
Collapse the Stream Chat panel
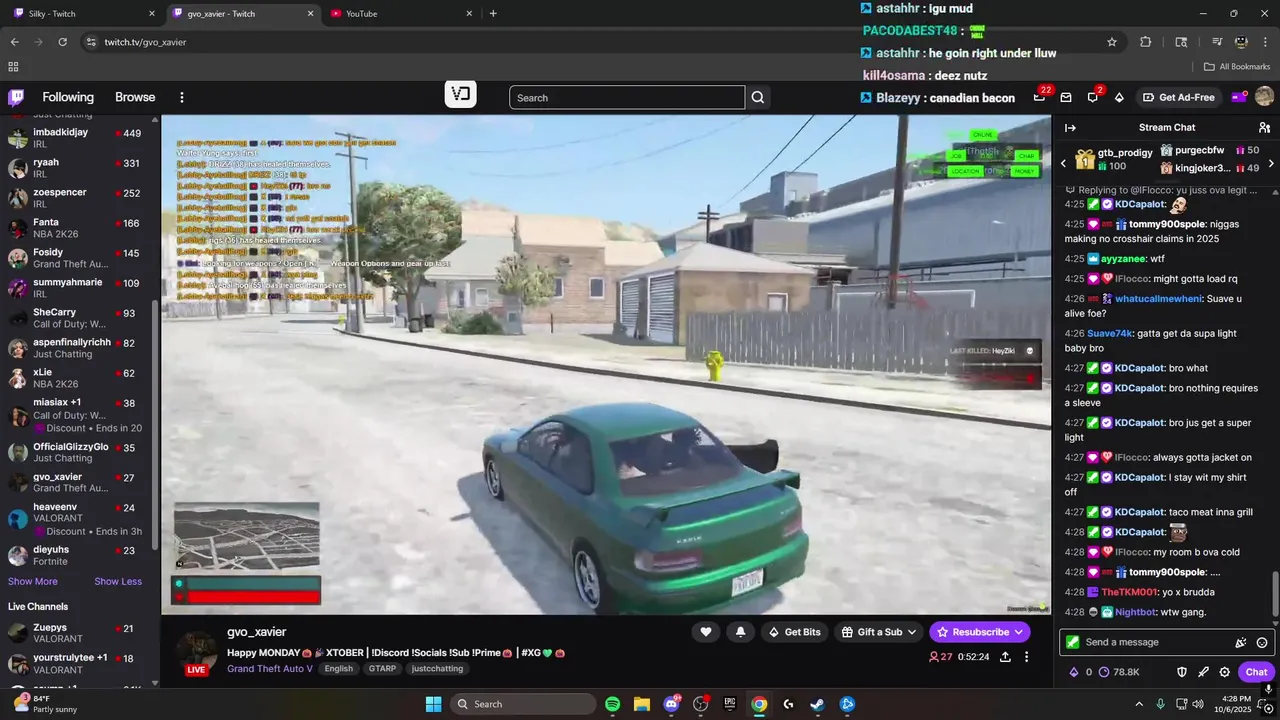[1070, 127]
